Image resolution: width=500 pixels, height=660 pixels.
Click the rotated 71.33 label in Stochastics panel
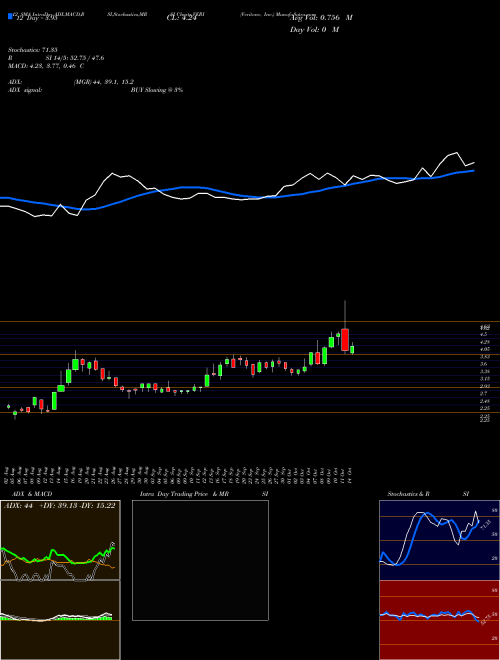tap(486, 524)
